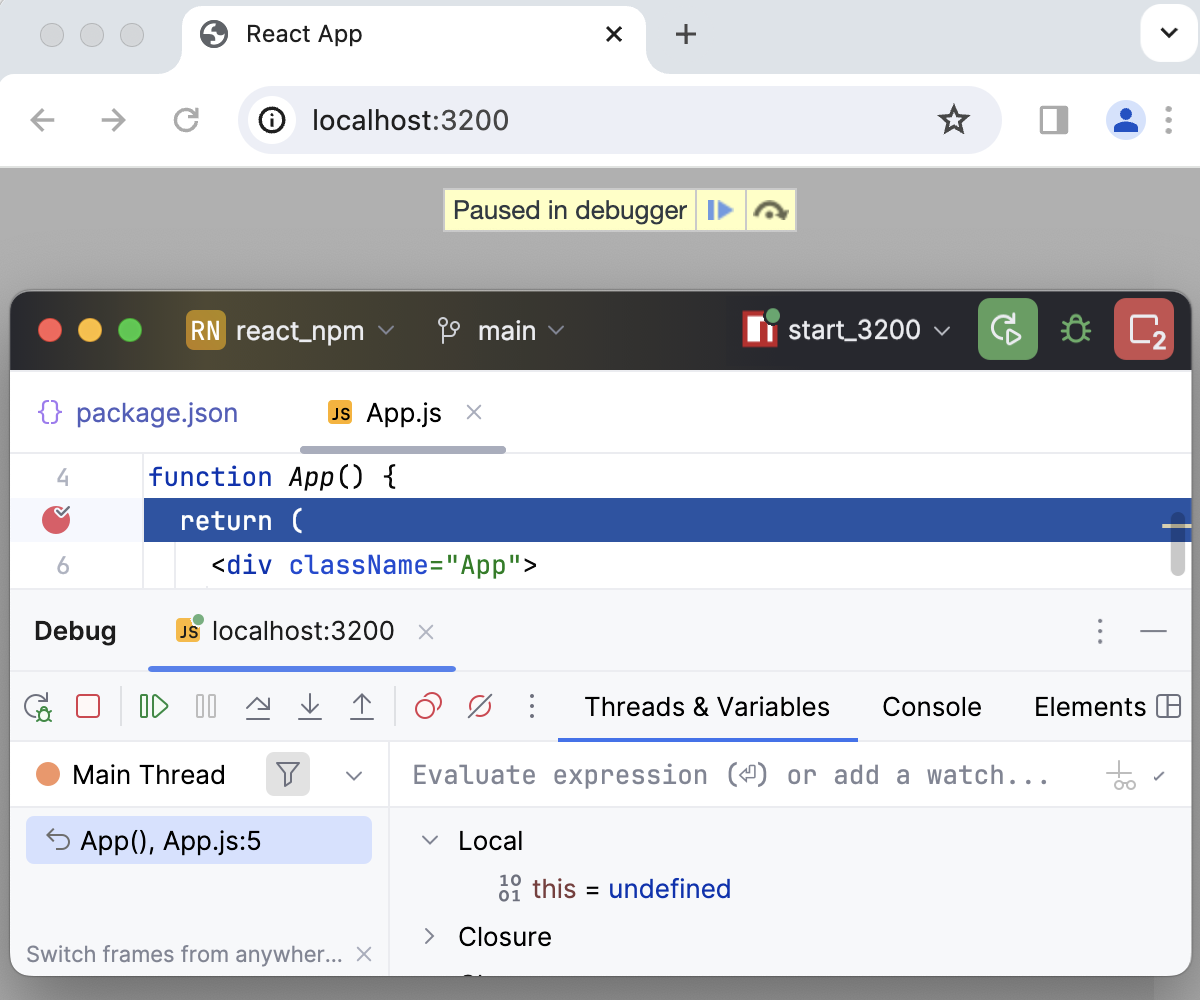The width and height of the screenshot is (1200, 1000).
Task: Open the react_npm project dropdown
Action: [x=292, y=330]
